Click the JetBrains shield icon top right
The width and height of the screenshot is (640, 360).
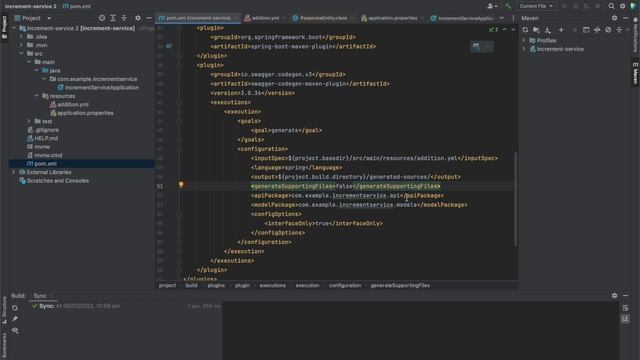633,6
